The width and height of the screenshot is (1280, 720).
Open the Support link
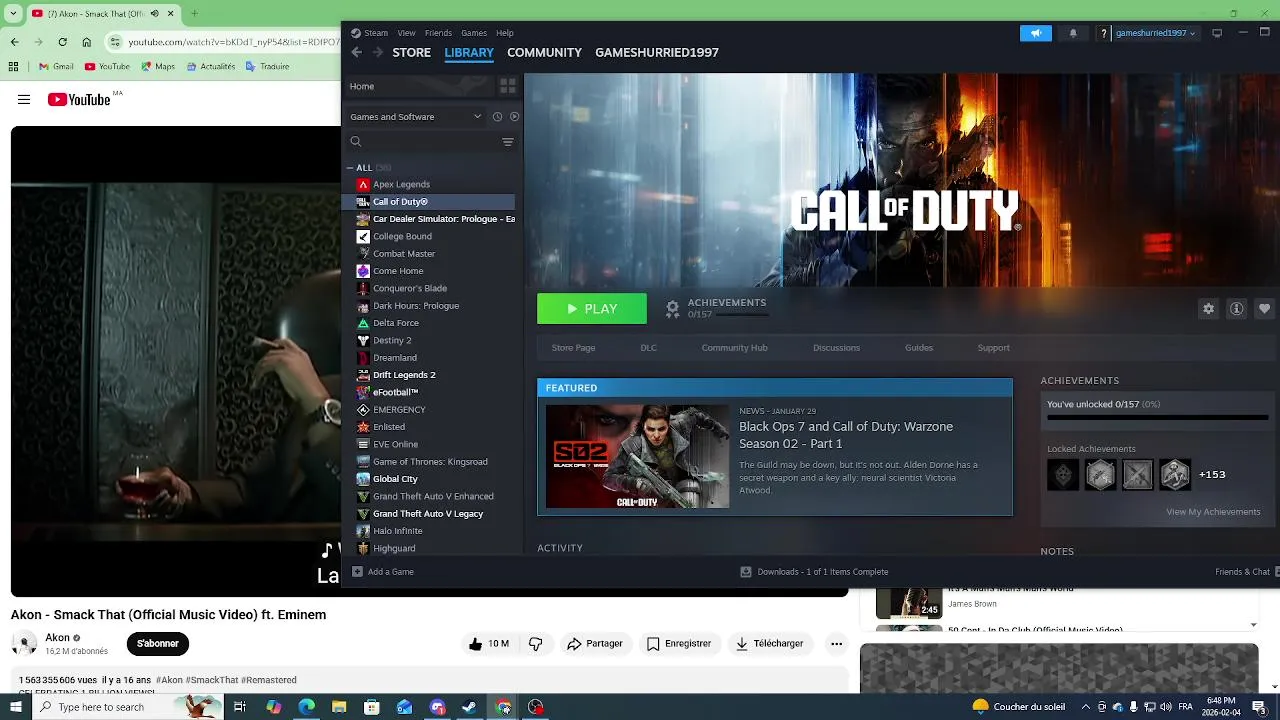[x=993, y=348]
